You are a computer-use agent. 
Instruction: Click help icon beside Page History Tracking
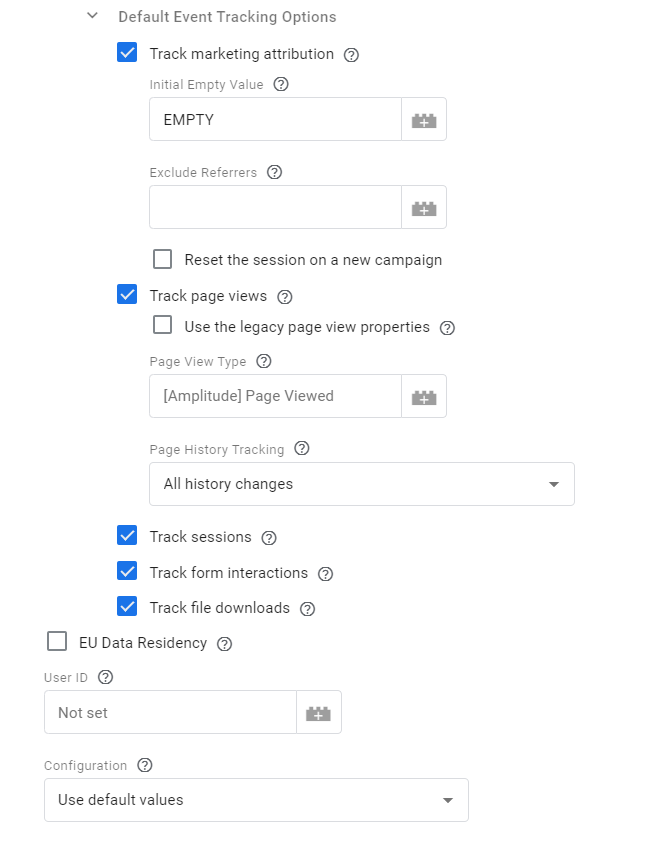[x=302, y=449]
